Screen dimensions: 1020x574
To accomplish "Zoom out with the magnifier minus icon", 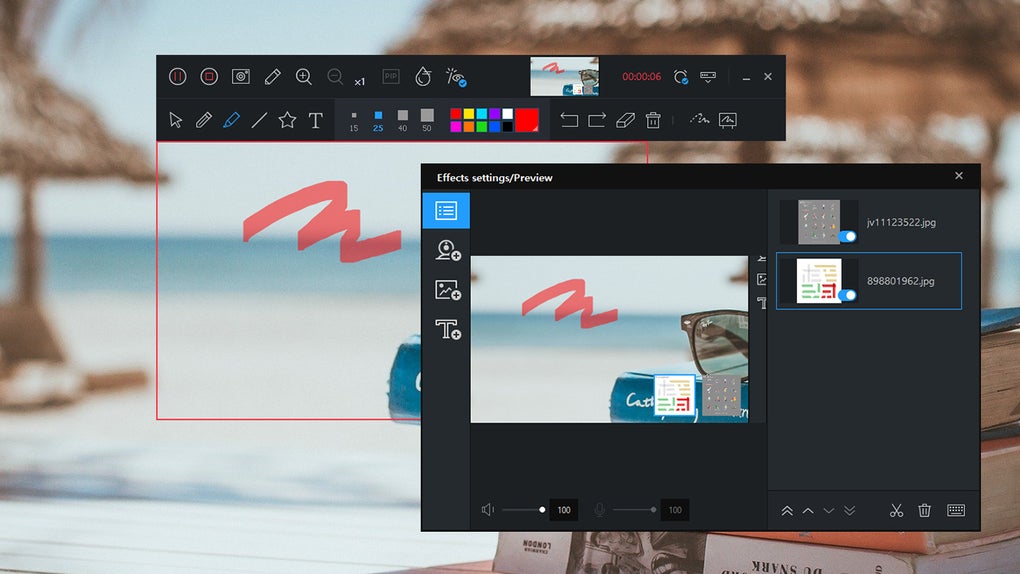I will tap(335, 77).
